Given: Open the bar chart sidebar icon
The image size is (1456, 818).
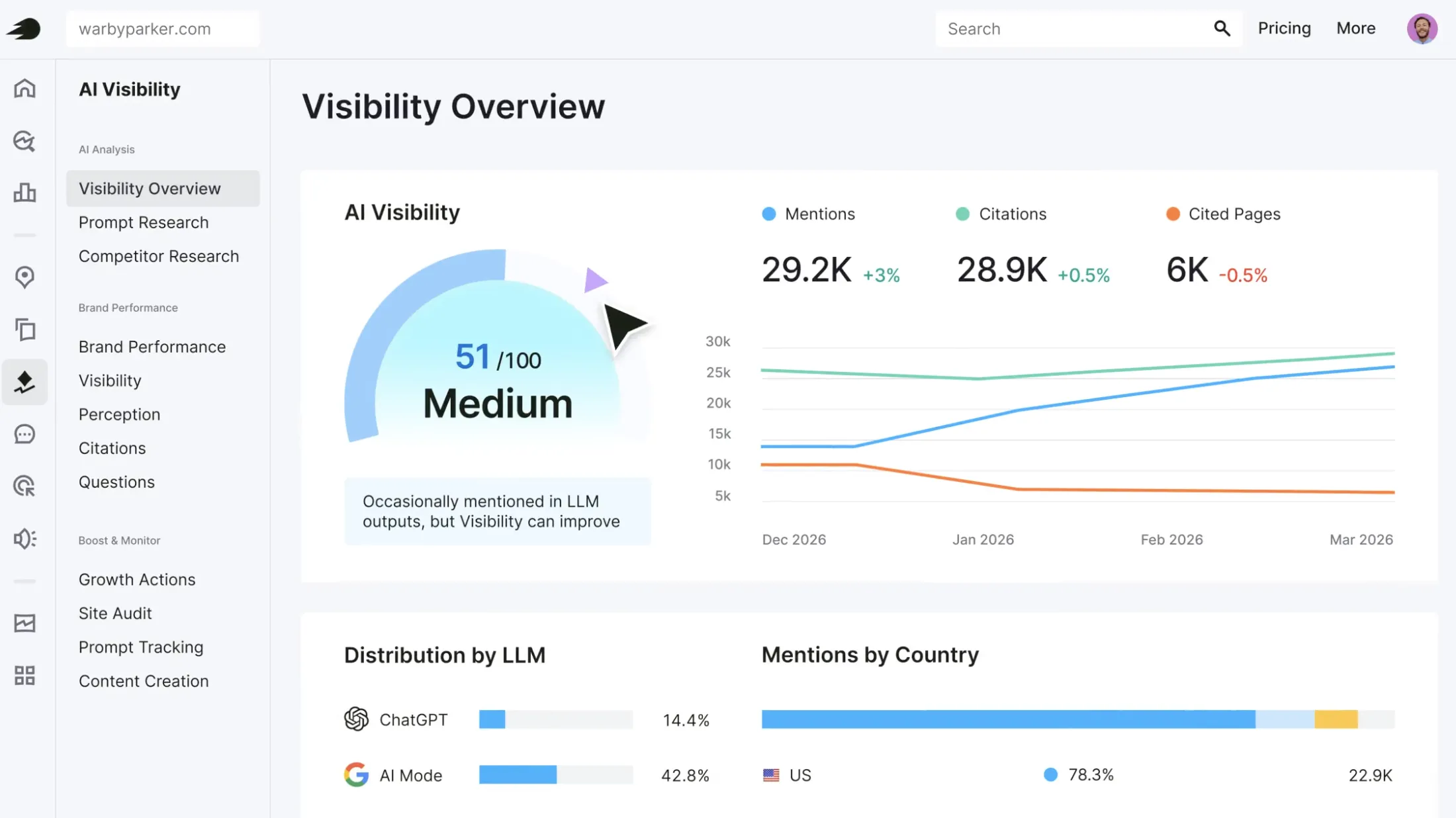Looking at the screenshot, I should tap(24, 193).
